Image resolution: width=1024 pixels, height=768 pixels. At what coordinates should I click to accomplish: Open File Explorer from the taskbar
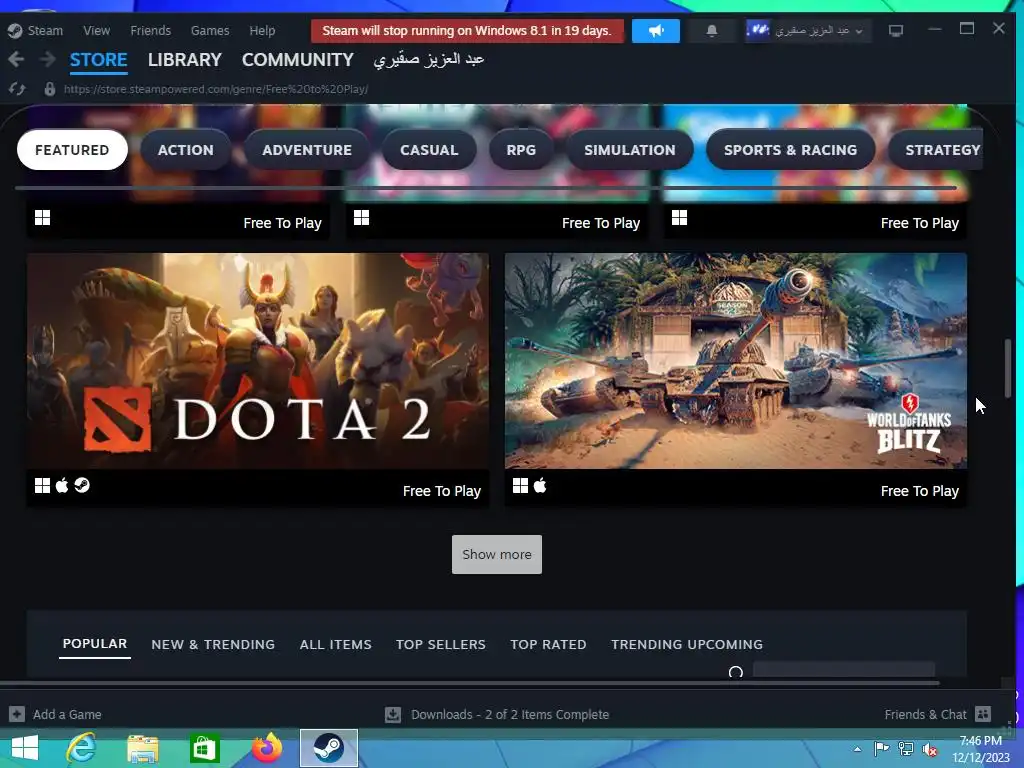[142, 748]
